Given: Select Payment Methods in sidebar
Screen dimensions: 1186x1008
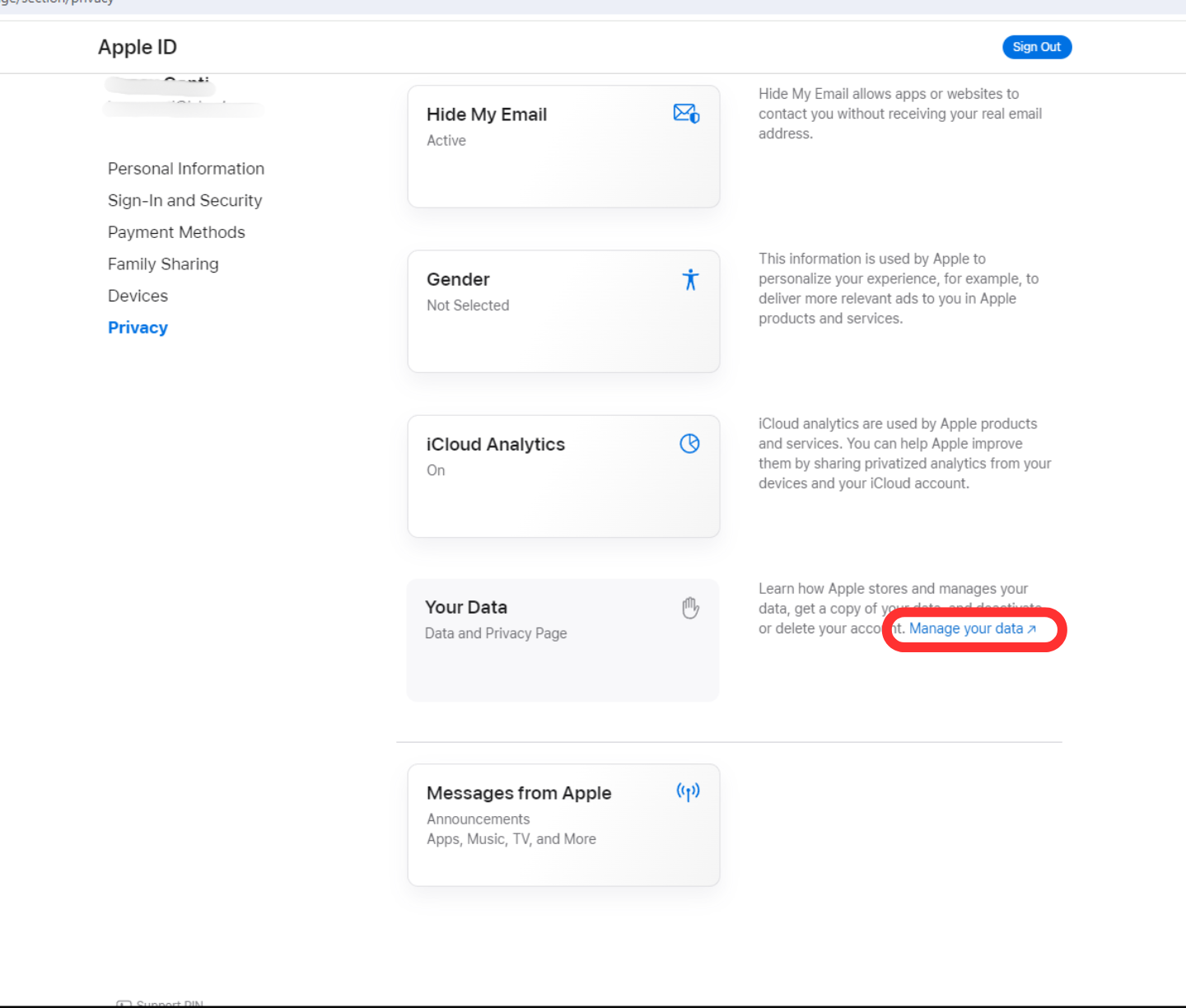Looking at the screenshot, I should (x=176, y=232).
